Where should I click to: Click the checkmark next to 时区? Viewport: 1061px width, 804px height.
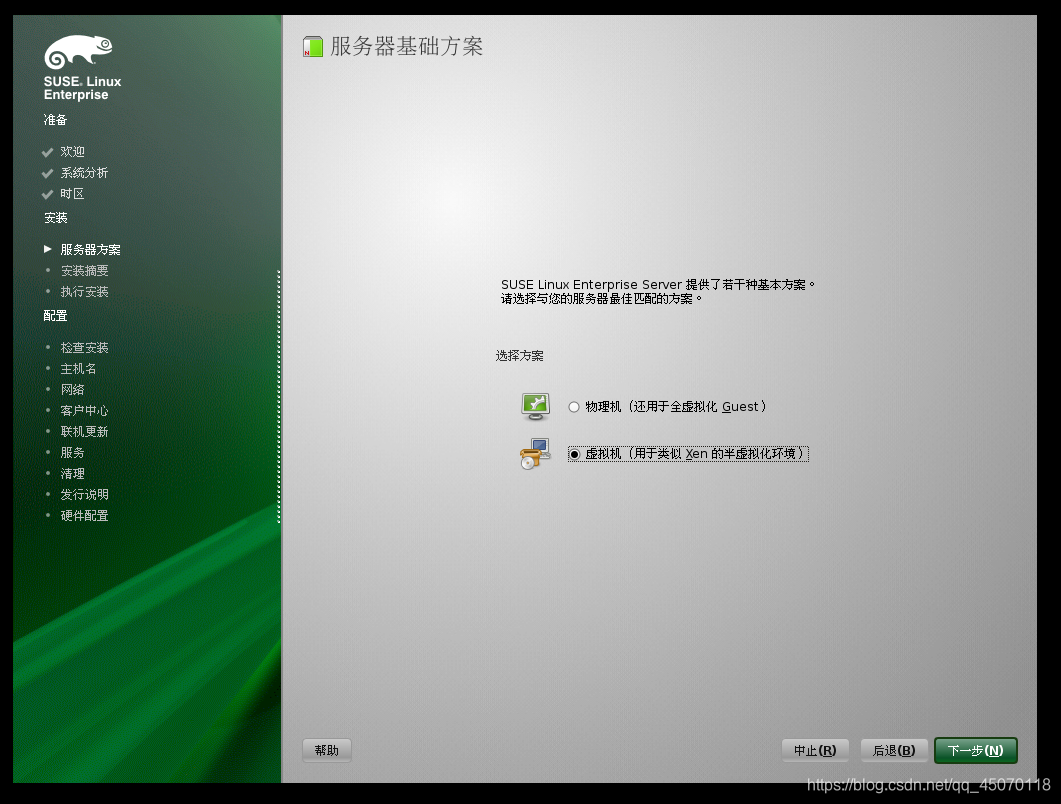pyautogui.click(x=47, y=194)
